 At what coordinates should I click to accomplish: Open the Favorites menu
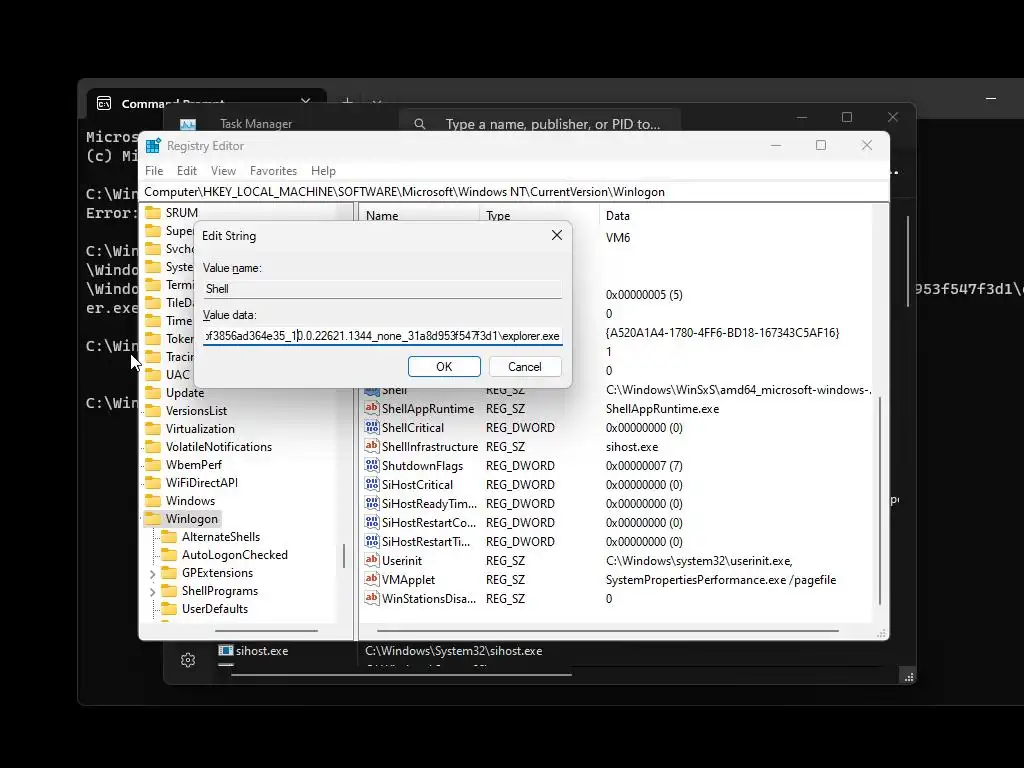tap(273, 170)
